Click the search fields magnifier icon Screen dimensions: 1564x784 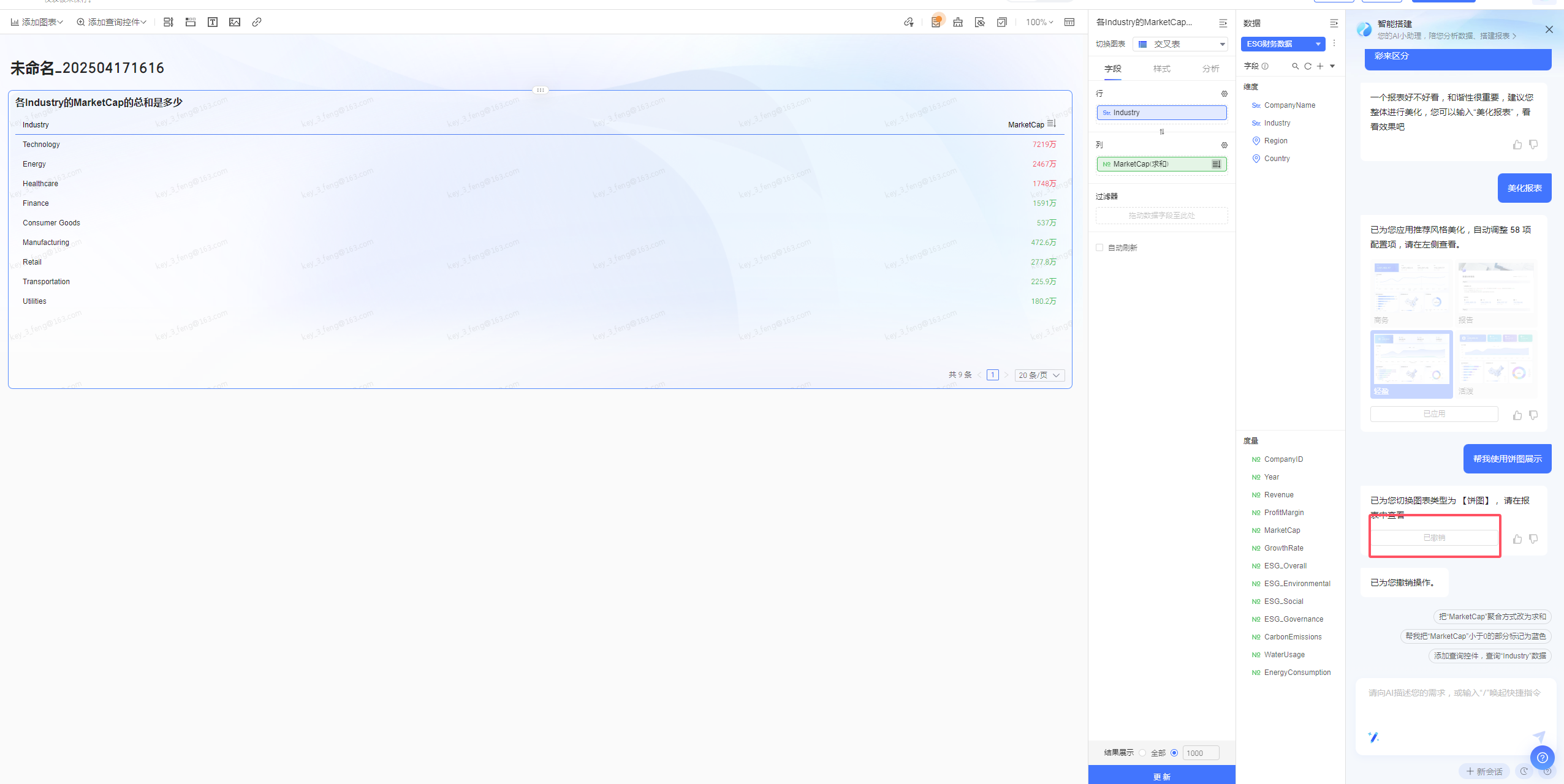(1295, 66)
